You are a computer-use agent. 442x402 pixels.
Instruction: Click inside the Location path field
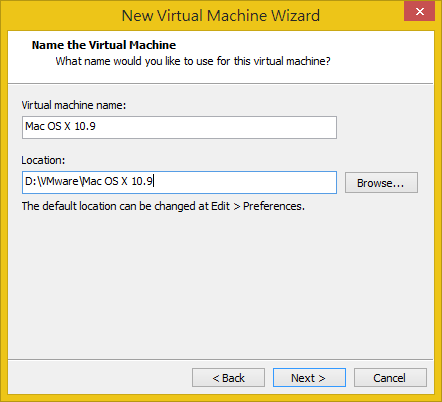click(x=179, y=182)
